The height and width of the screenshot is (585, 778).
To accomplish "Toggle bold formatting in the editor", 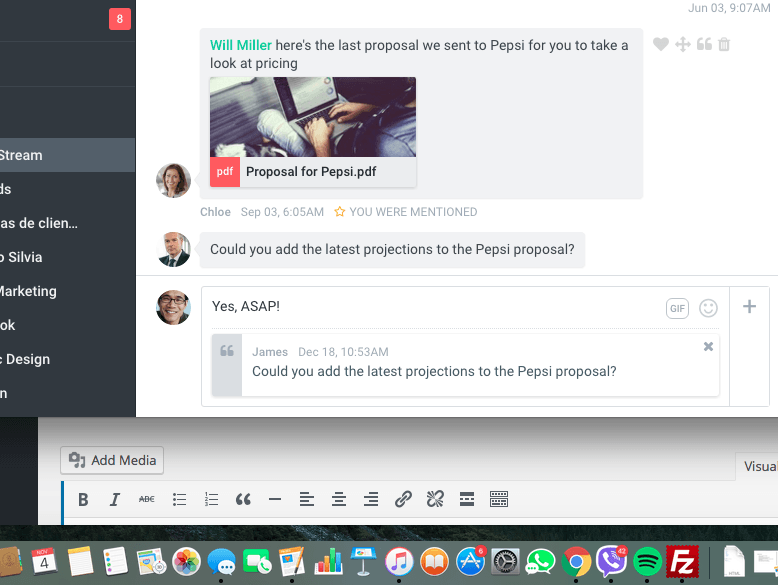I will tap(83, 499).
